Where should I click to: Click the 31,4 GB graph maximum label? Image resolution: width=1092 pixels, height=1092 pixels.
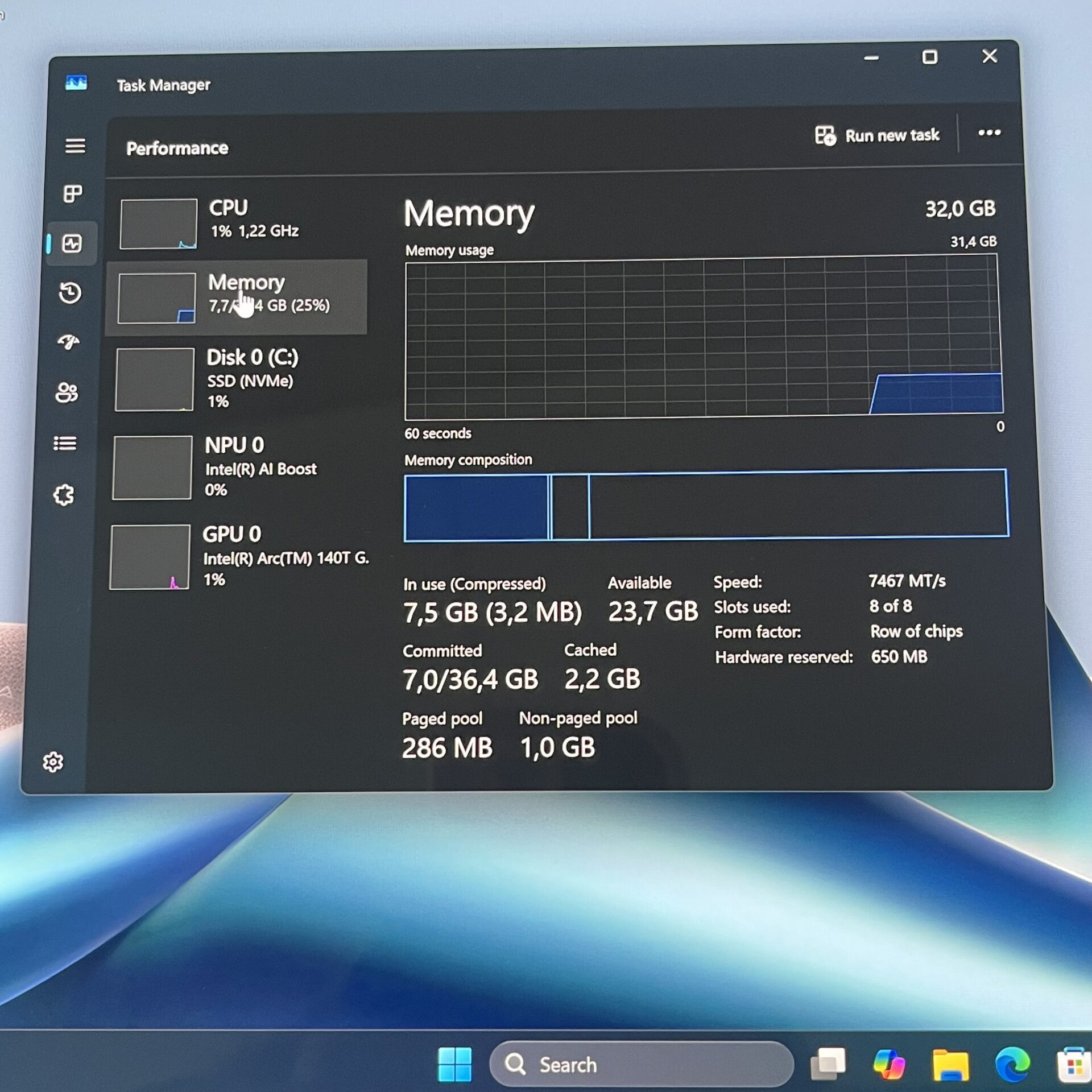pyautogui.click(x=974, y=242)
